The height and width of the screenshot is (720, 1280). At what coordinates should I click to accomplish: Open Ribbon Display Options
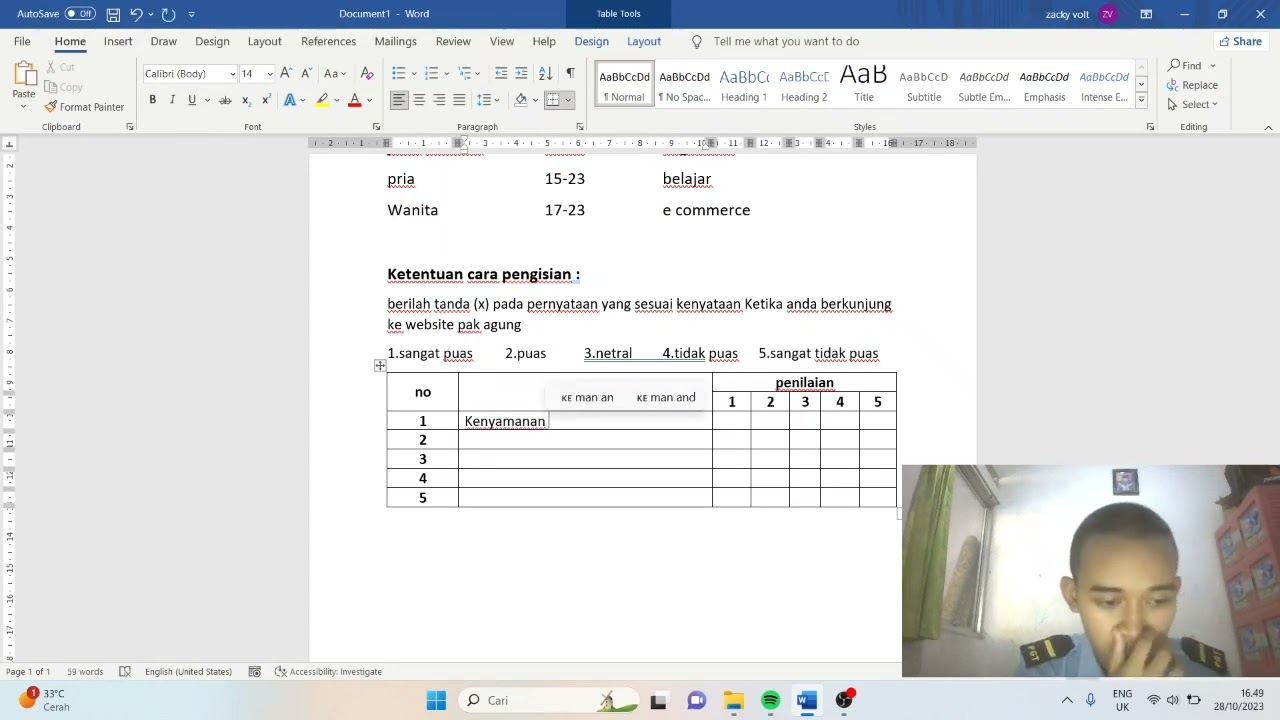[1146, 14]
